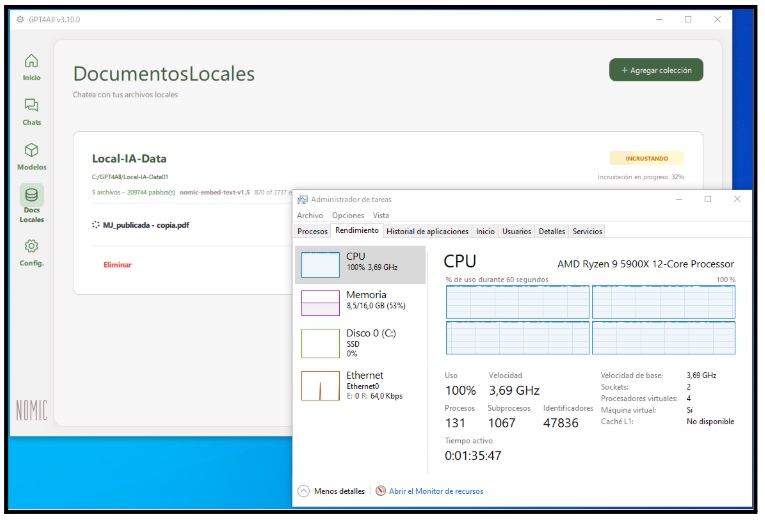Select the CPU performance panel item
This screenshot has height=522, width=765.
pyautogui.click(x=360, y=263)
